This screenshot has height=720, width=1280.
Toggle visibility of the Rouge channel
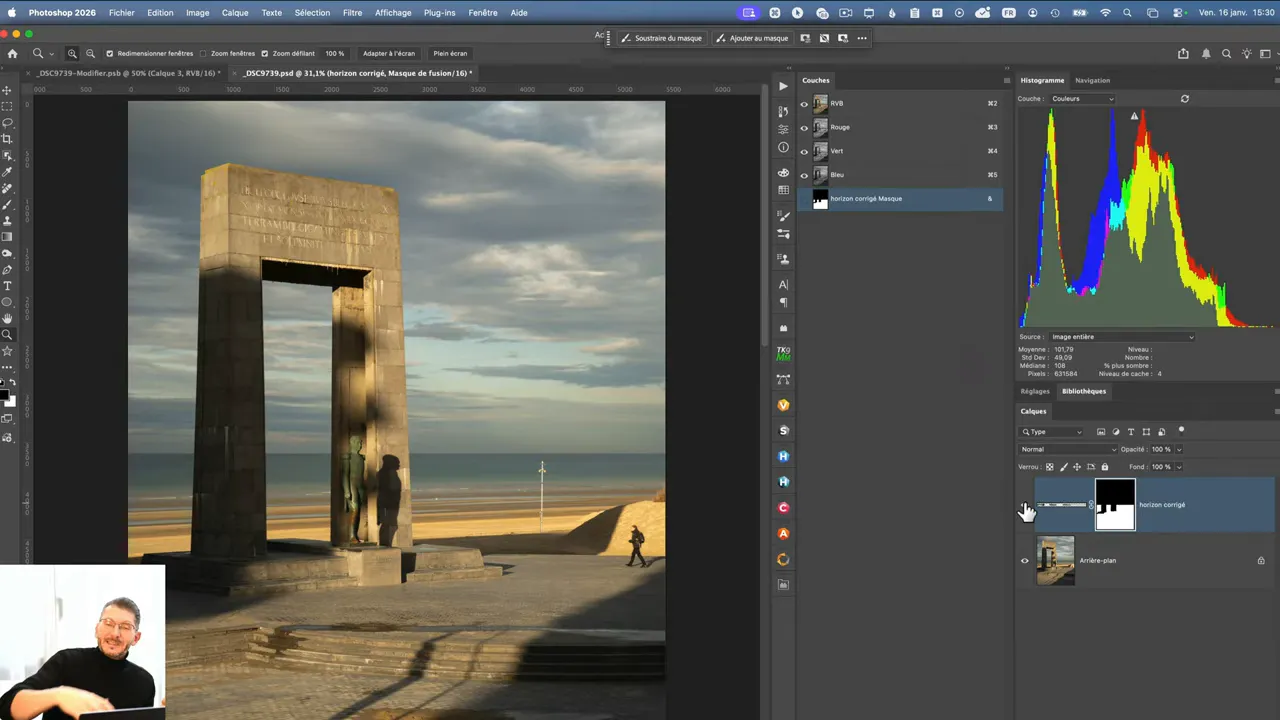(804, 127)
